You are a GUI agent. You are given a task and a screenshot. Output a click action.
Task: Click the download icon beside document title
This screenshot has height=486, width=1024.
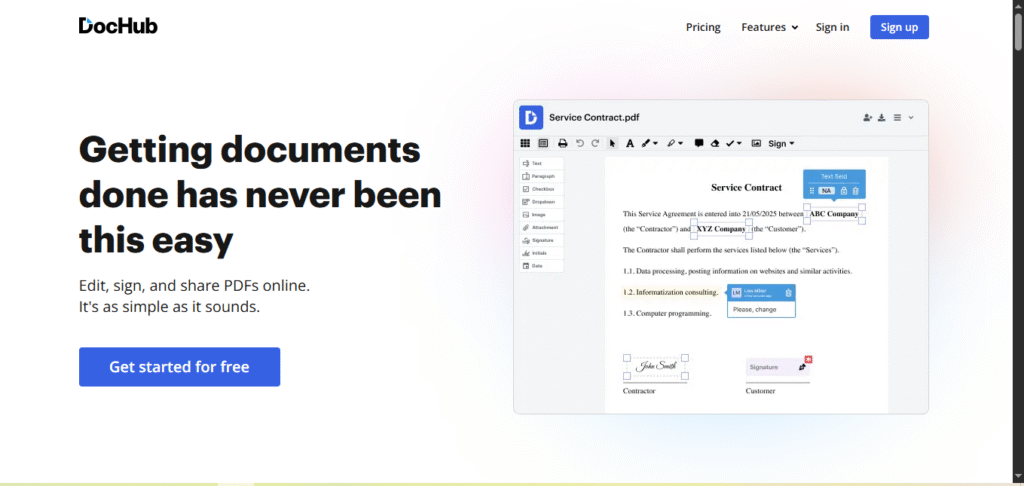tap(882, 118)
